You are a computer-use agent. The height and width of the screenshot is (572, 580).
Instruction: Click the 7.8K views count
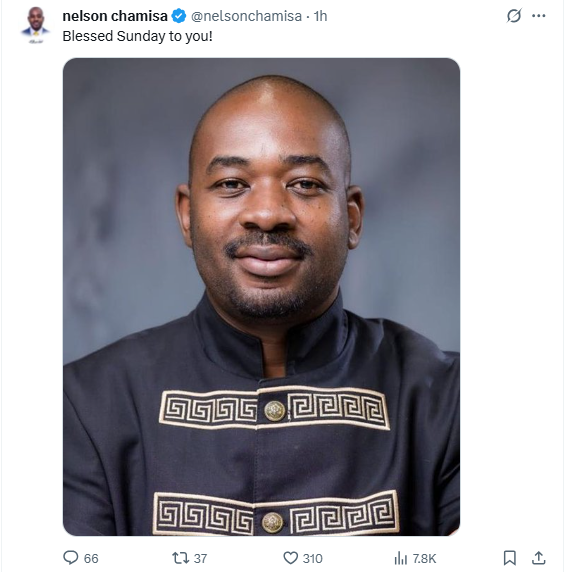pyautogui.click(x=424, y=558)
